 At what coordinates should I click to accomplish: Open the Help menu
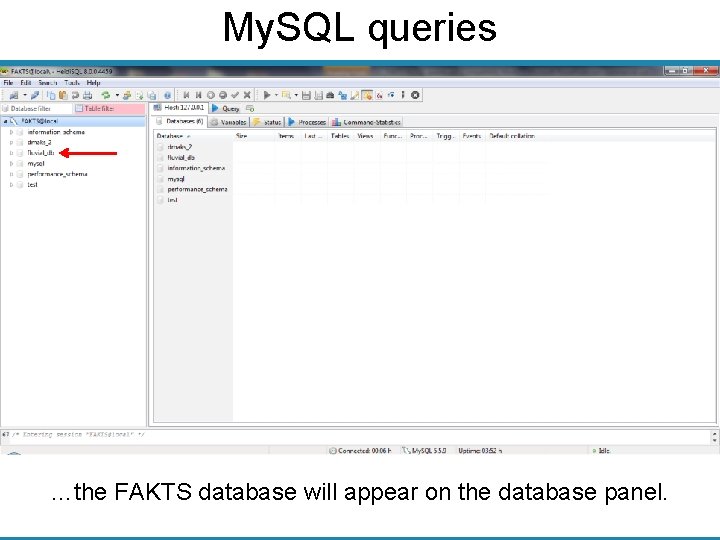(x=93, y=83)
